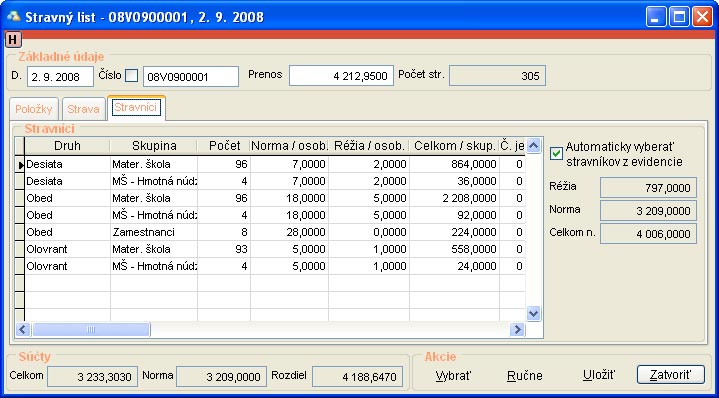Select the first Desiata row indicator arrow
The height and width of the screenshot is (398, 719).
[20, 164]
